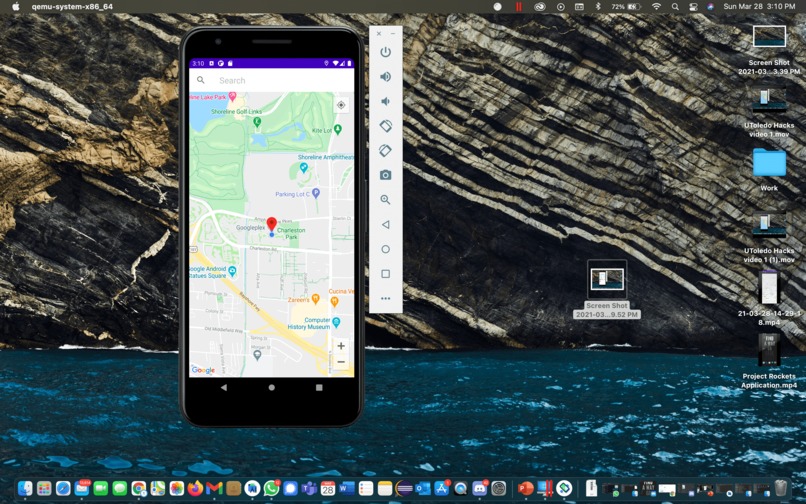Open Spotlight search in menu bar

[x=675, y=7]
